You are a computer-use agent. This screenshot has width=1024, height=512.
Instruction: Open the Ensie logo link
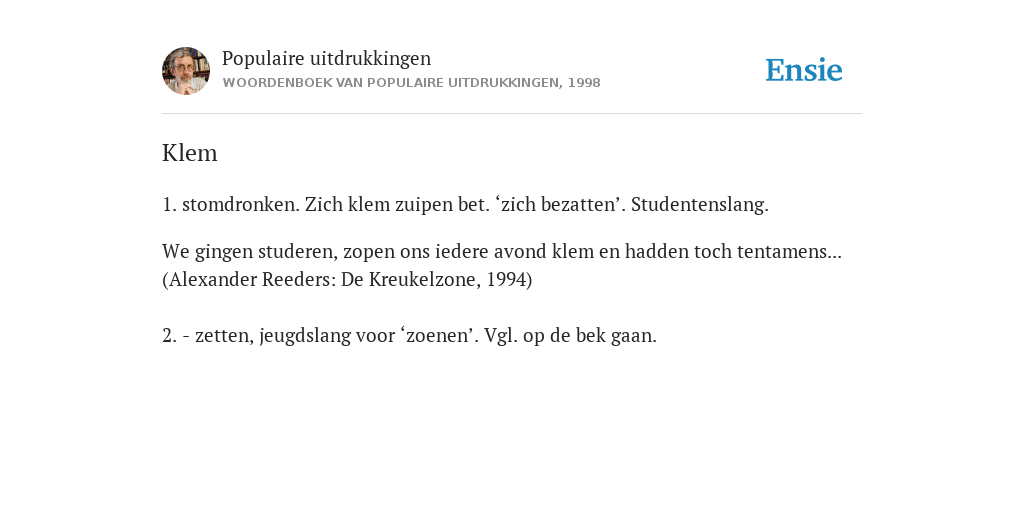pyautogui.click(x=804, y=70)
